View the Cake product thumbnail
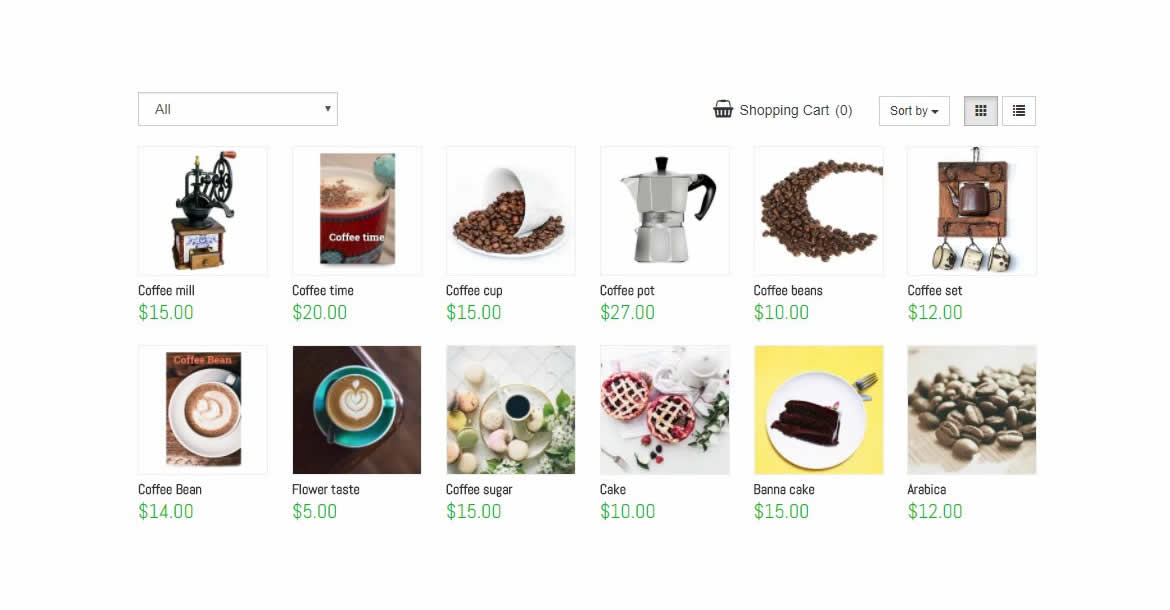This screenshot has width=1170, height=610. click(x=665, y=409)
